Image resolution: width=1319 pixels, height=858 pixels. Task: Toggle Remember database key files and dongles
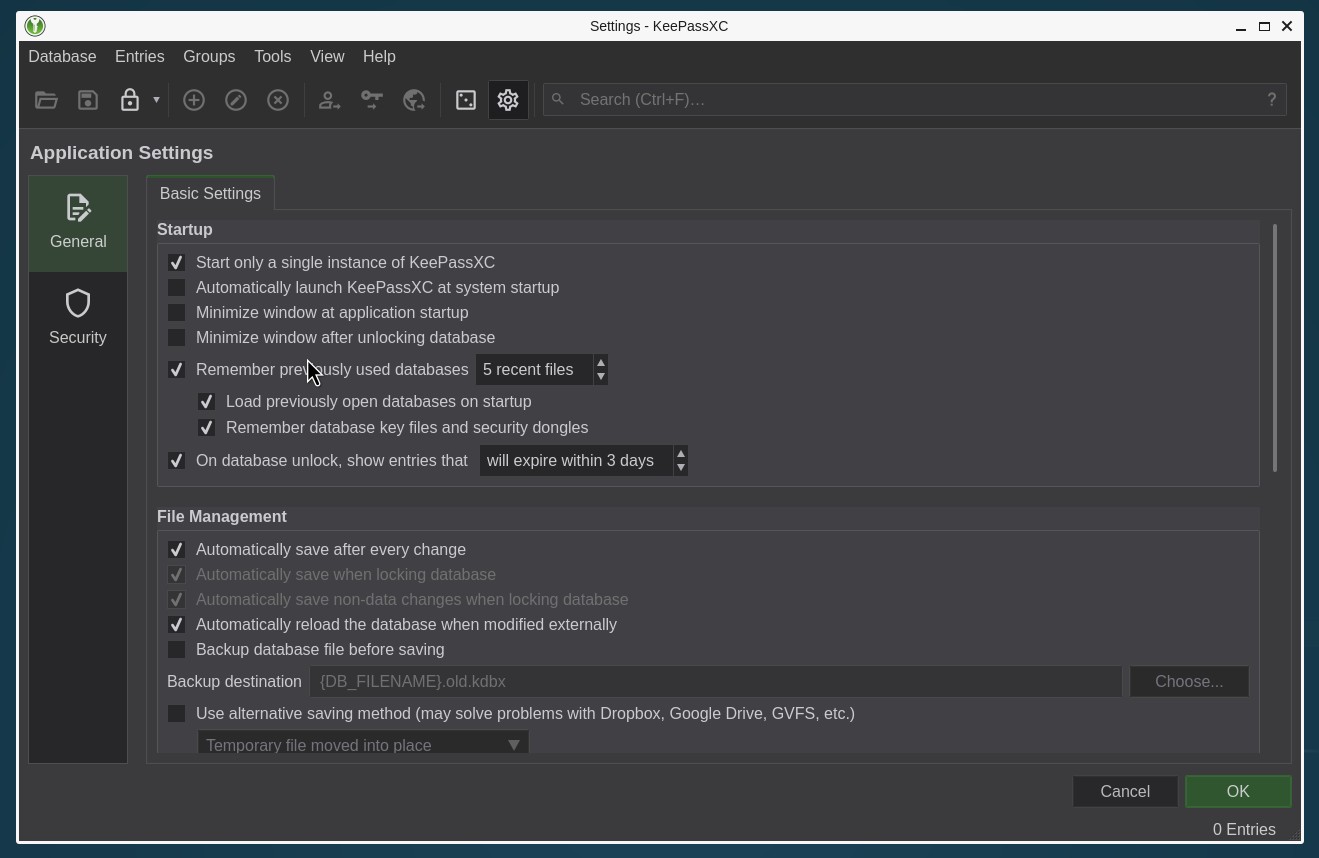click(x=206, y=427)
